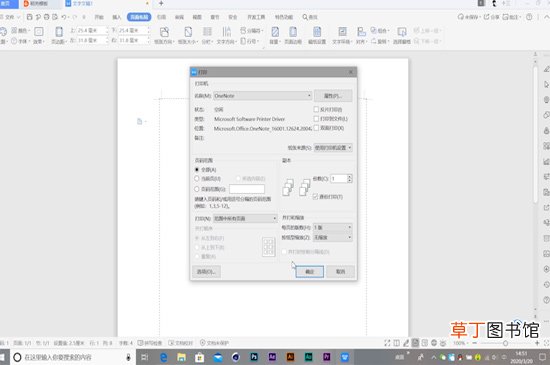Confirm printing with the OK (确定) button
This screenshot has width=550, height=365.
(309, 272)
